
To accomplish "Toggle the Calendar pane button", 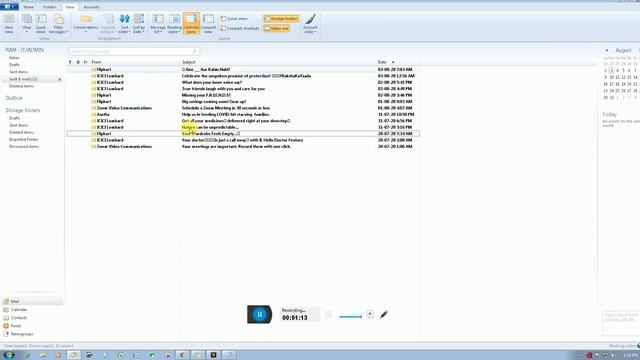I will [x=191, y=24].
